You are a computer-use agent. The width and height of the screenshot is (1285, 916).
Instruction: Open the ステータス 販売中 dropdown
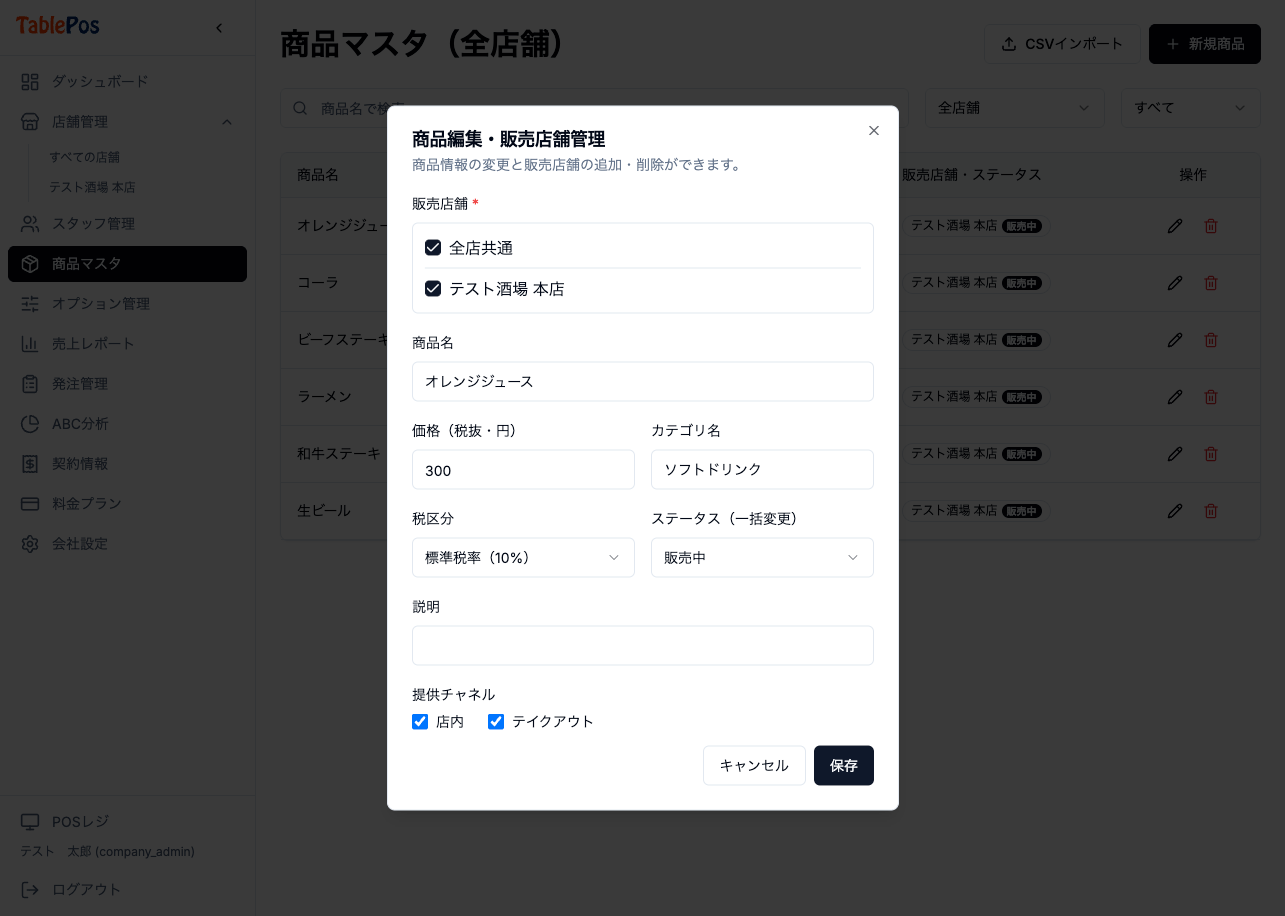pyautogui.click(x=762, y=558)
